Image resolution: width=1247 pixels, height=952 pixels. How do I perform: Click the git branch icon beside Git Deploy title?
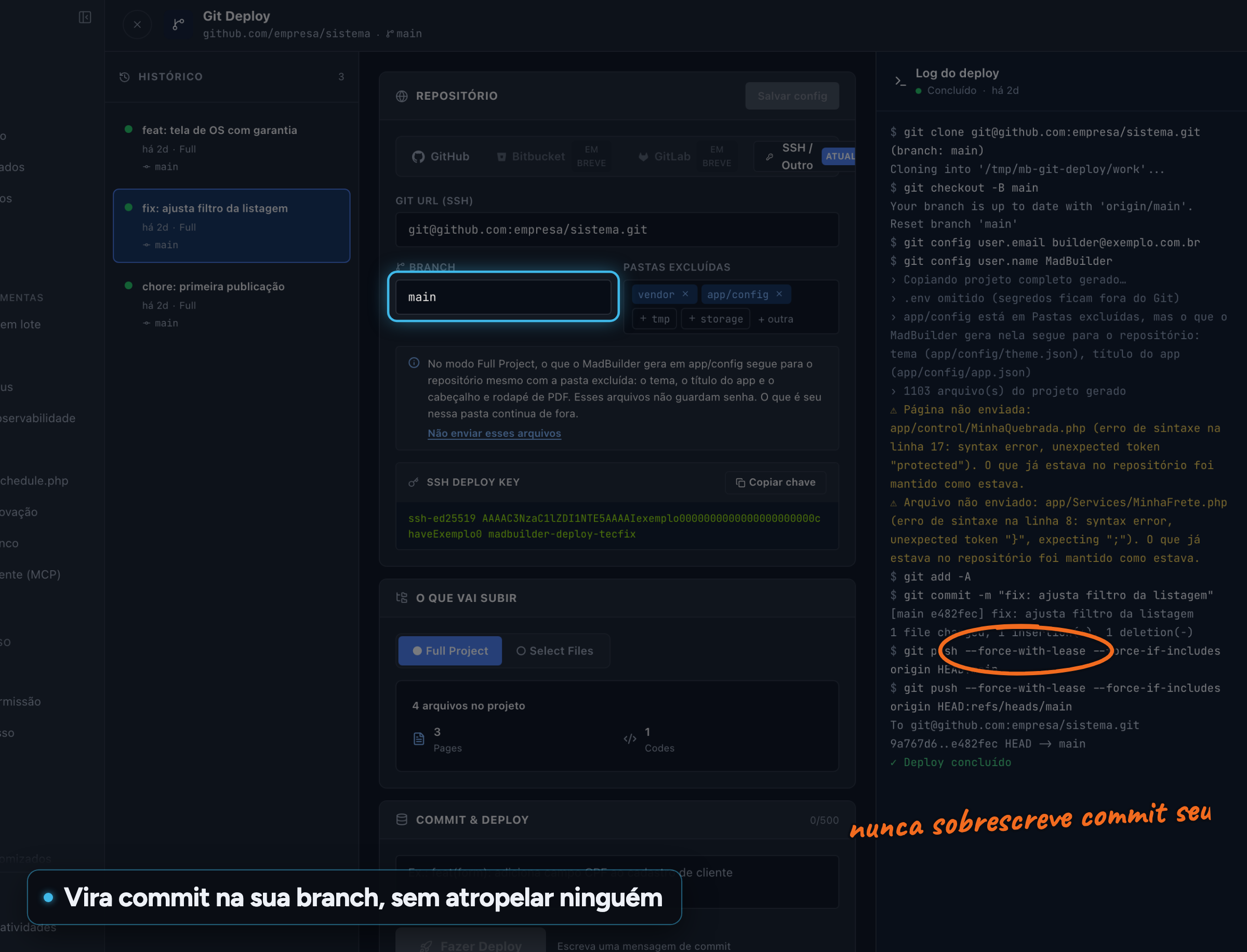point(179,24)
